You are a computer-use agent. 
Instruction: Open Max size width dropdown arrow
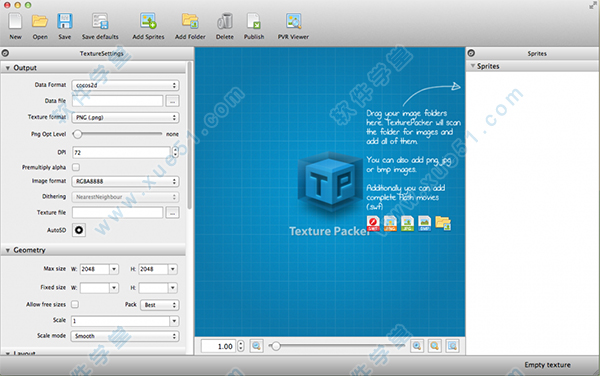114,269
